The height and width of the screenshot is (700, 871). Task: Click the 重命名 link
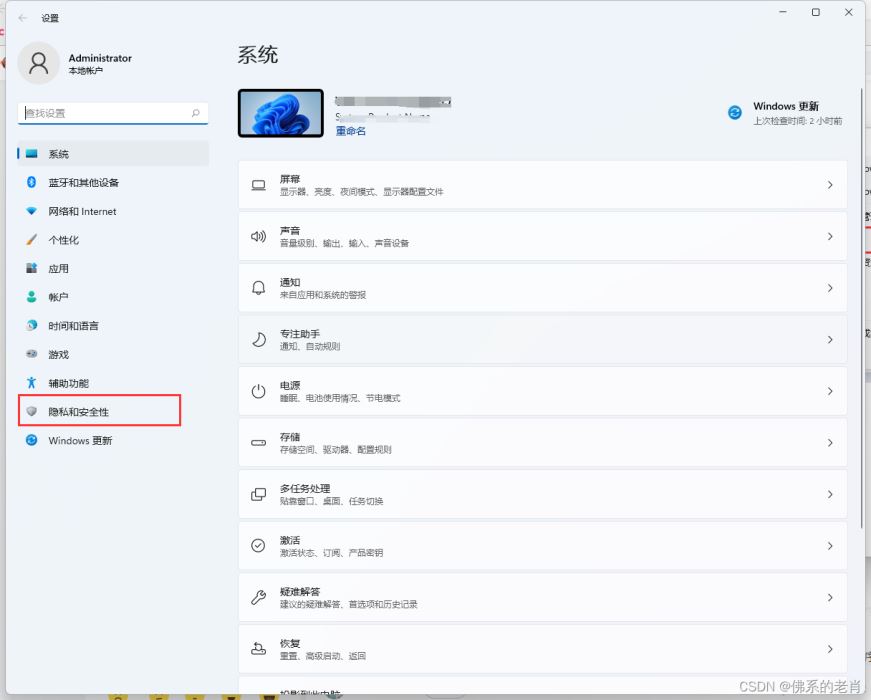tap(351, 131)
